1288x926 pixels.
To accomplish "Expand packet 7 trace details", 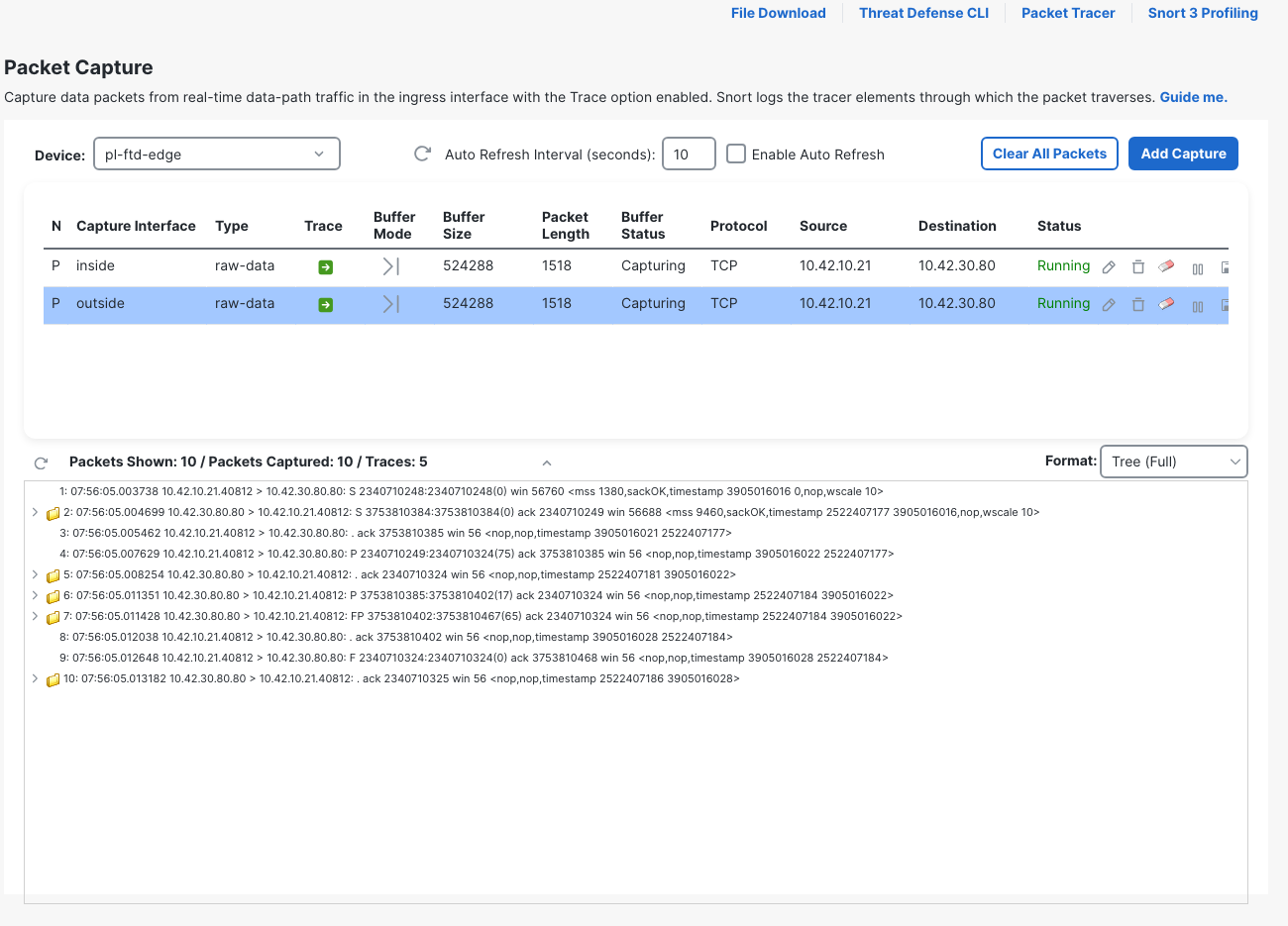I will pyautogui.click(x=35, y=616).
